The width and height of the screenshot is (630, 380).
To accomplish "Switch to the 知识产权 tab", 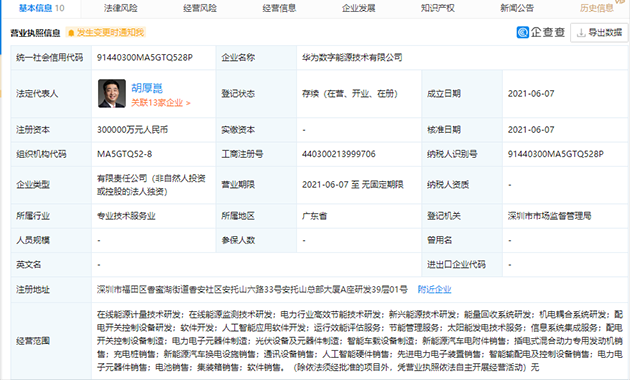I will tap(438, 8).
